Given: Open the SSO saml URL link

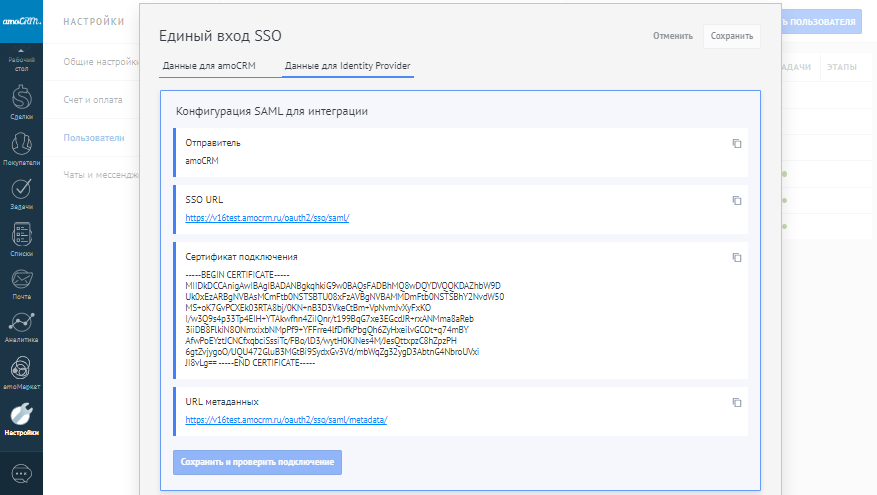Looking at the screenshot, I should 267,218.
